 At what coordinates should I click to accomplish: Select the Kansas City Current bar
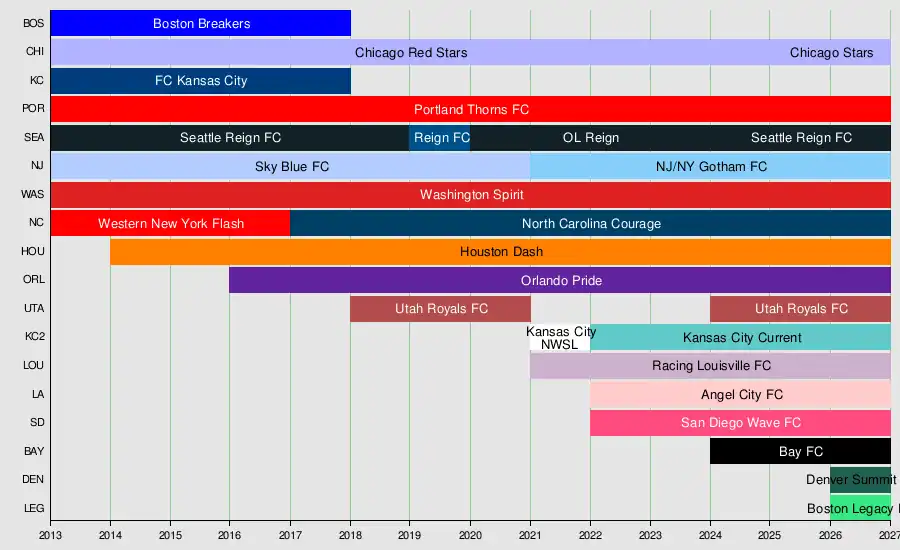[x=740, y=337]
